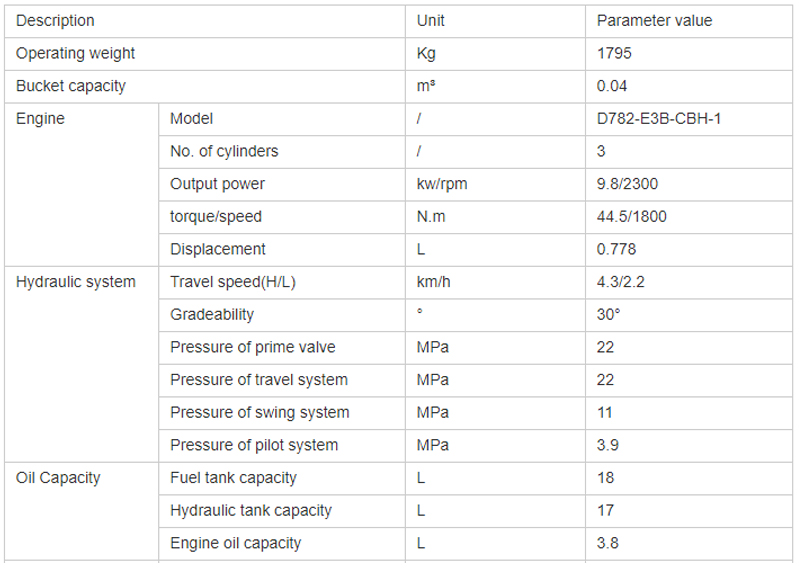Click the Pressure of swing system cell
This screenshot has height=571, width=800.
[282, 413]
